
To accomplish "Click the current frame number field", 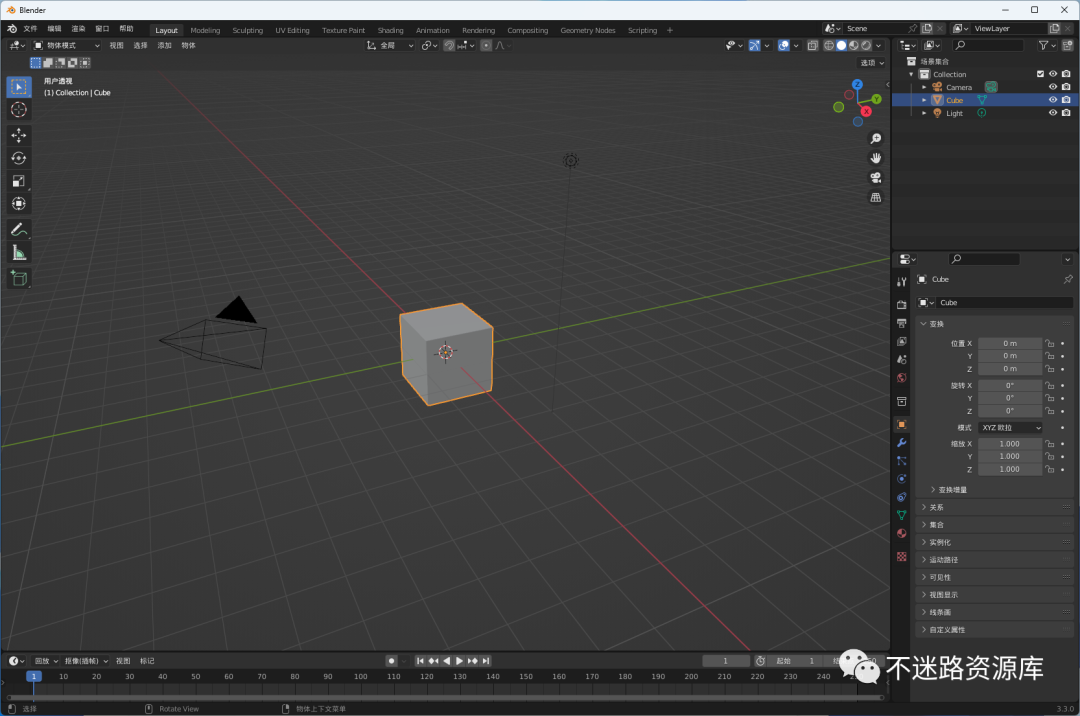I will [725, 661].
